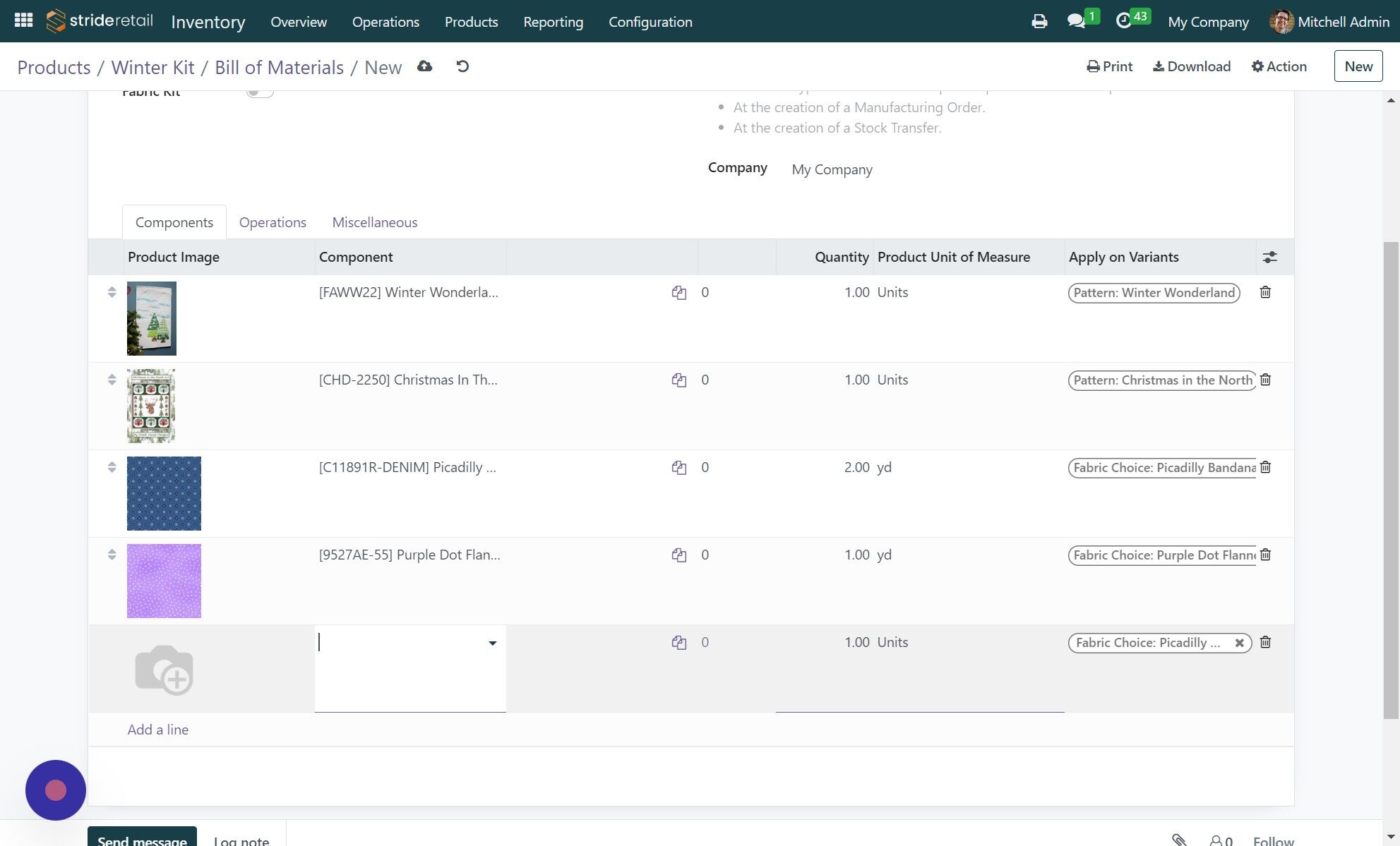The image size is (1400, 846).
Task: Open the Reporting menu
Action: pyautogui.click(x=553, y=22)
